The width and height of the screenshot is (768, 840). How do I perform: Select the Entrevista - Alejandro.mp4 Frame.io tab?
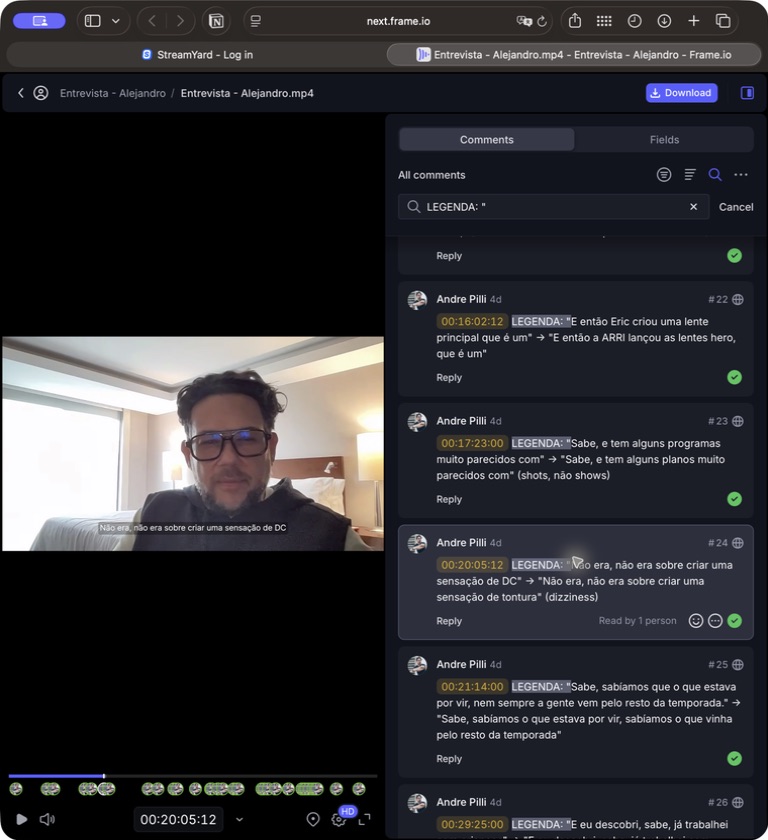[x=574, y=55]
